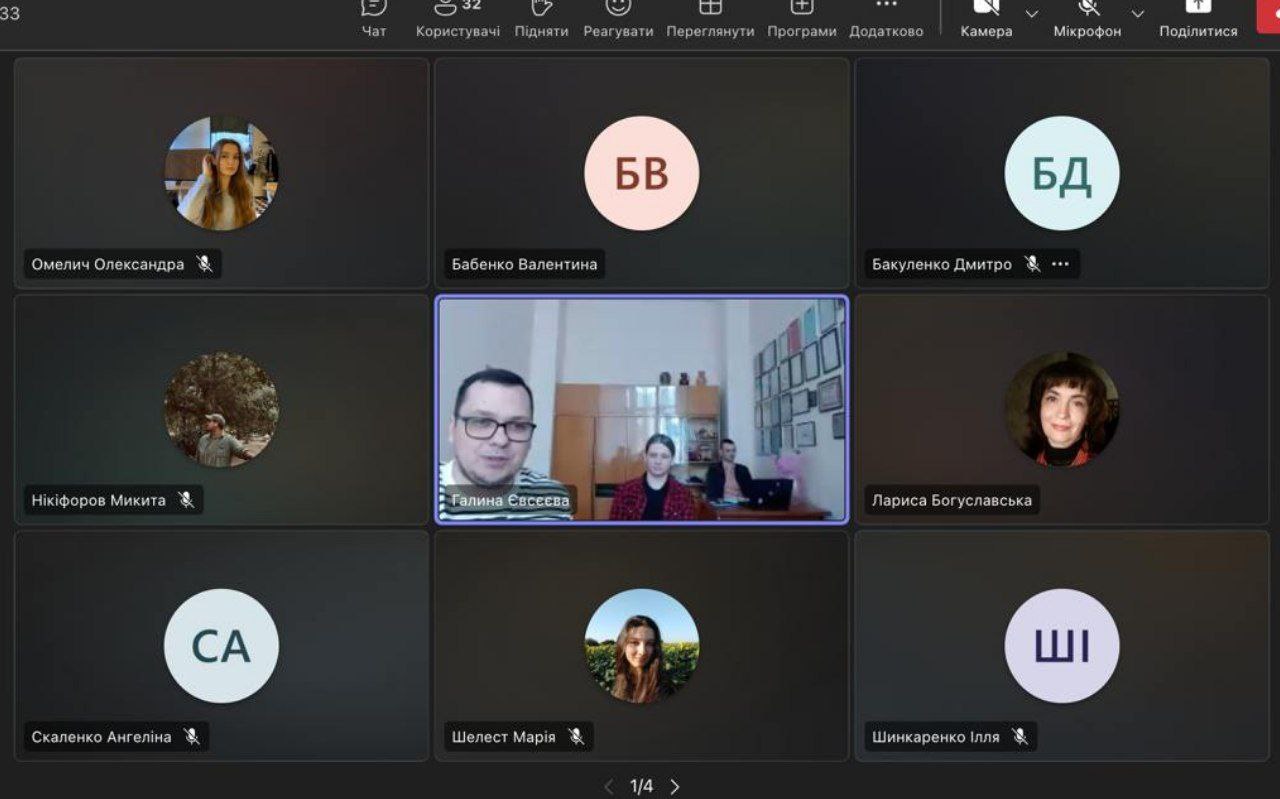Select the Бабенко Валентина avatar tile
The height and width of the screenshot is (799, 1280).
point(641,173)
